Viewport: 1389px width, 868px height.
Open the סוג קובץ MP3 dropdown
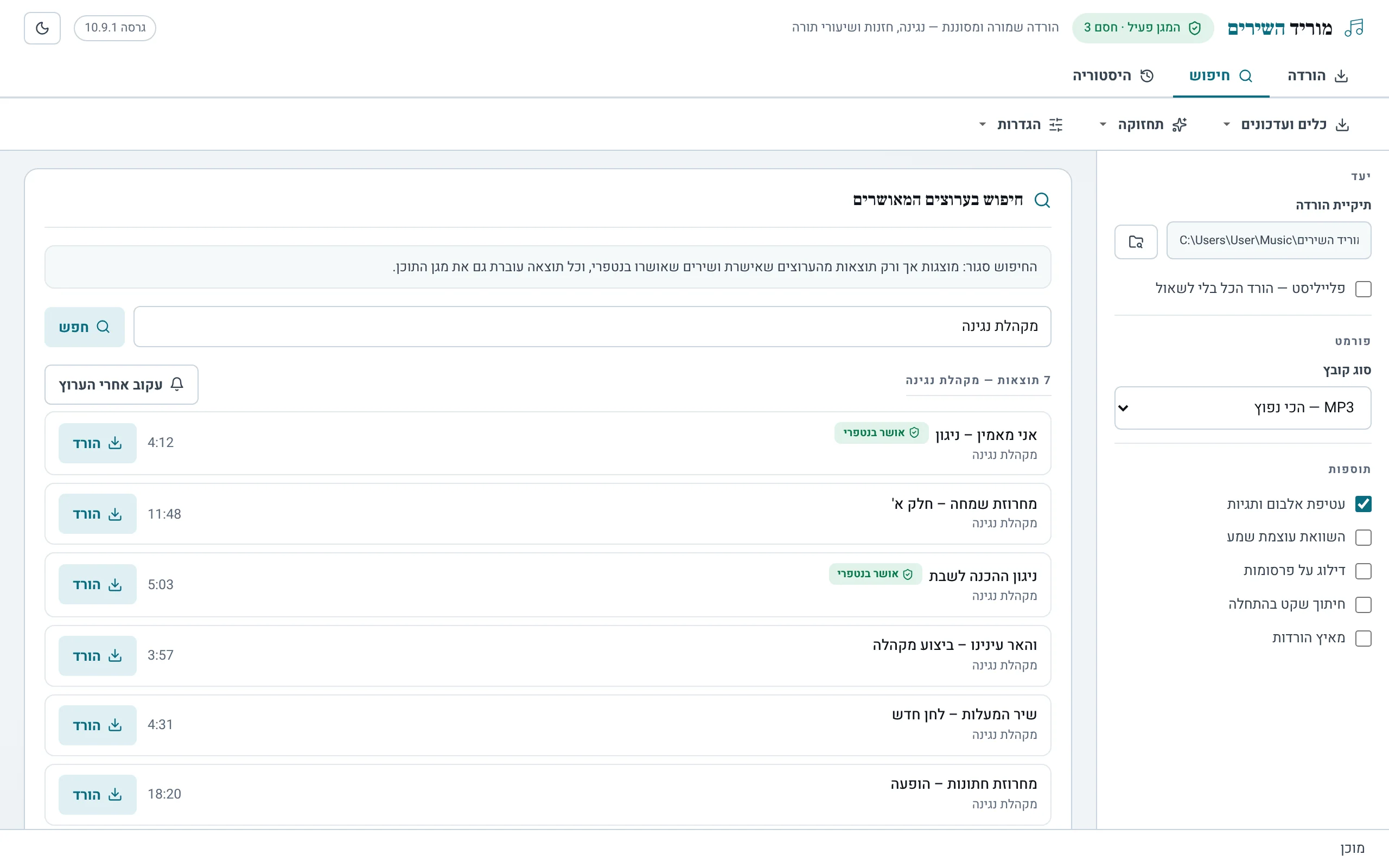[x=1243, y=407]
